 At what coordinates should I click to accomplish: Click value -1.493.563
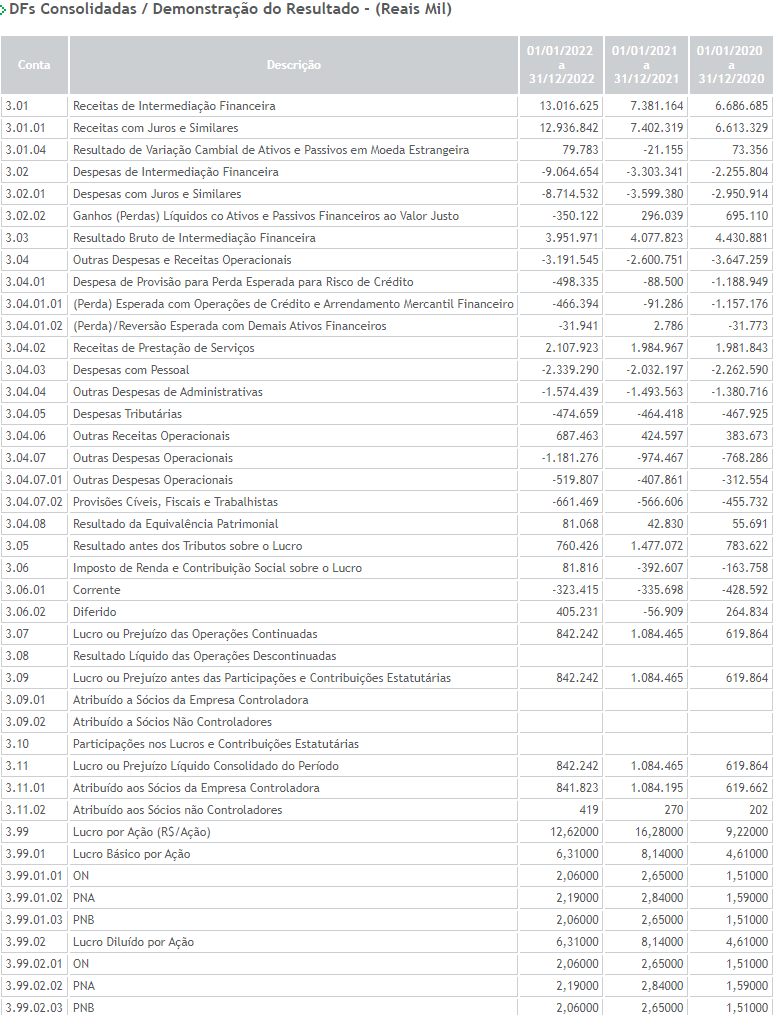pyautogui.click(x=654, y=392)
